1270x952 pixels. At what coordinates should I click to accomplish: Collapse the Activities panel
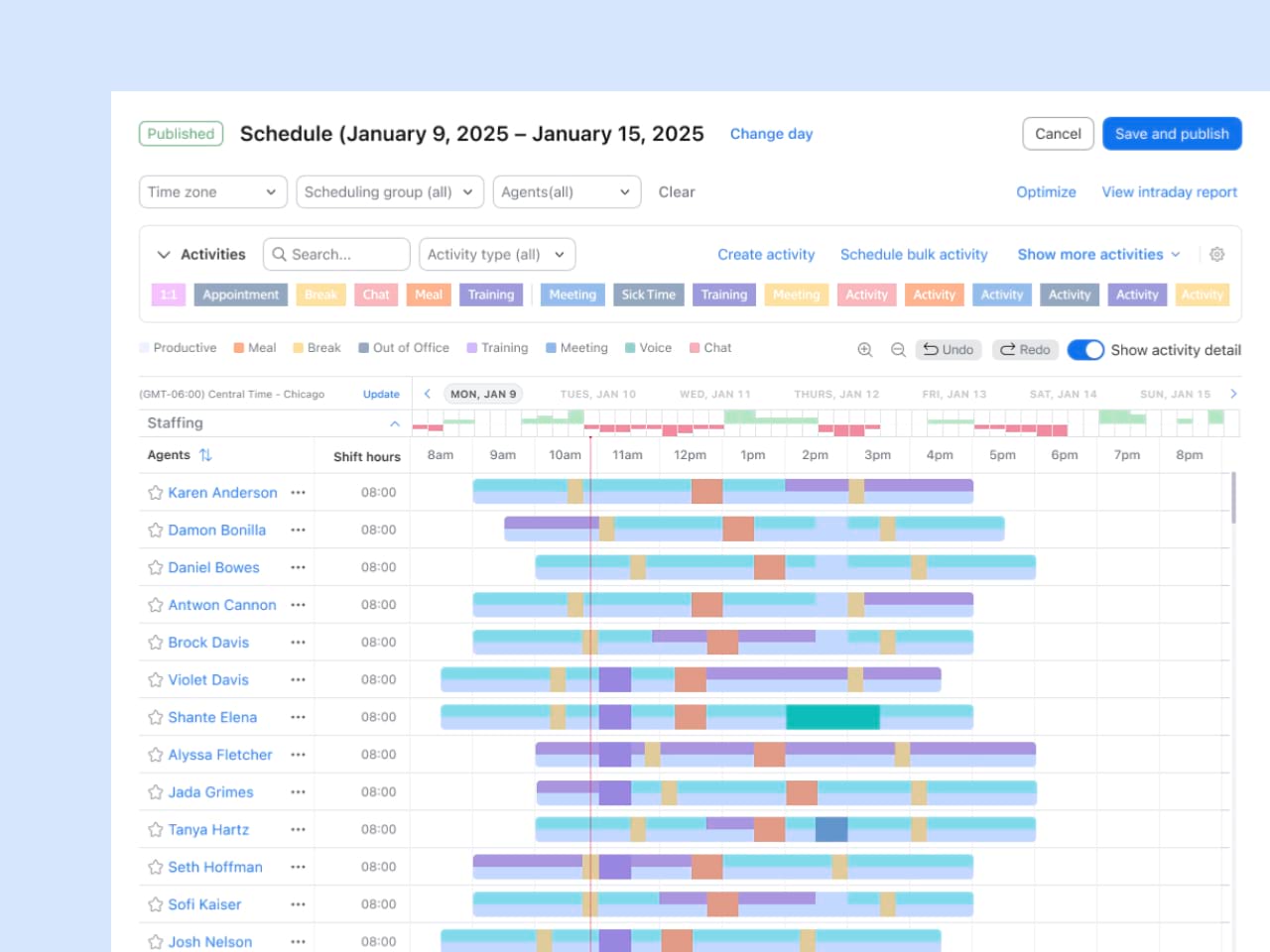tap(164, 255)
